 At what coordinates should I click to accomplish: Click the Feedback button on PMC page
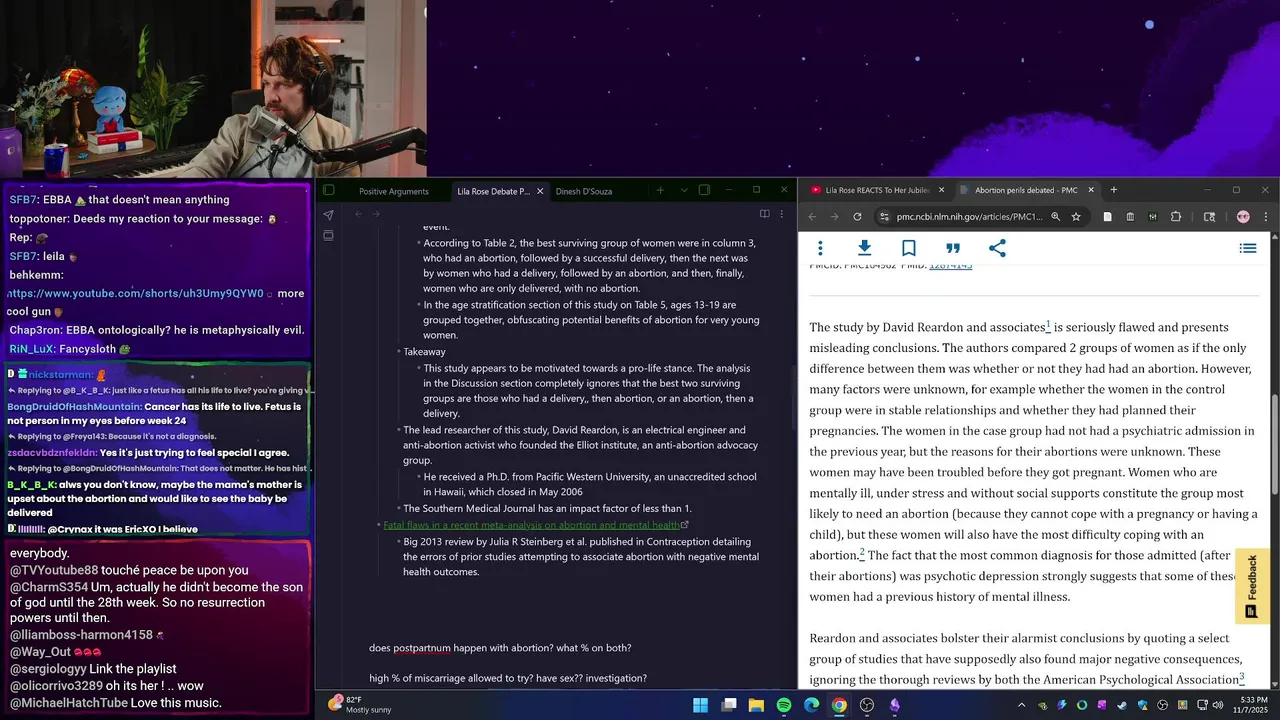1251,587
